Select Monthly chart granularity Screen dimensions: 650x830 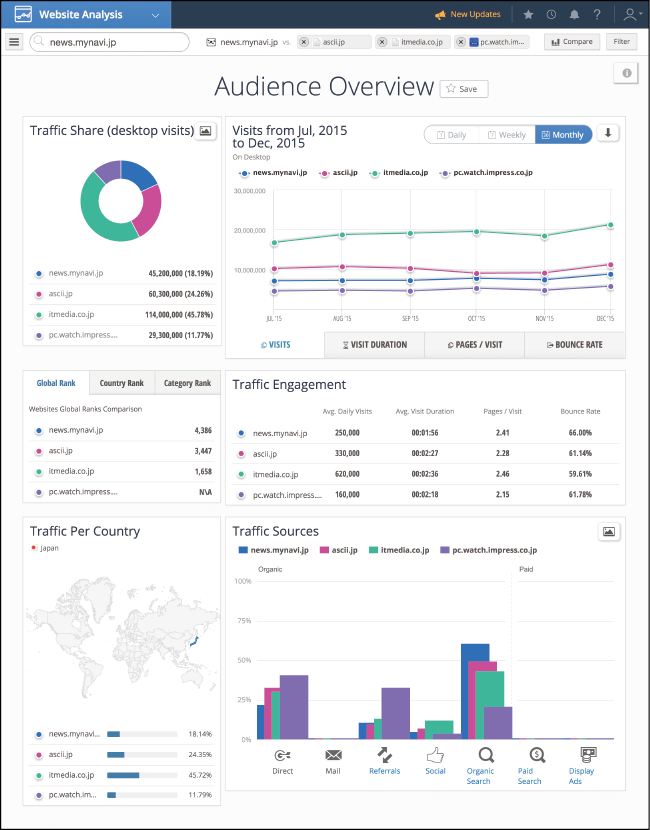[x=563, y=135]
